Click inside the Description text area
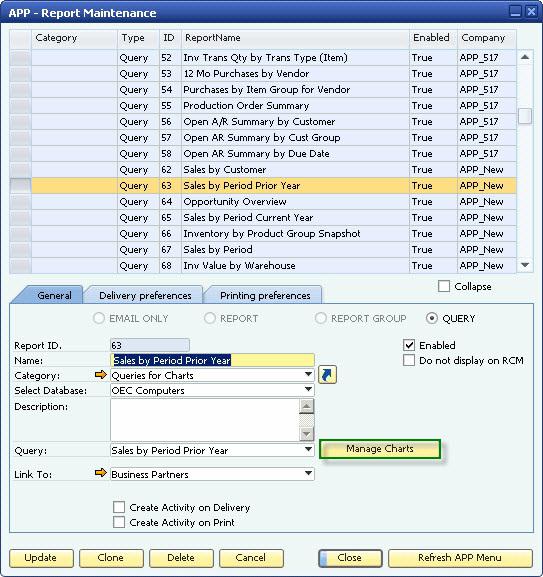 pyautogui.click(x=205, y=420)
